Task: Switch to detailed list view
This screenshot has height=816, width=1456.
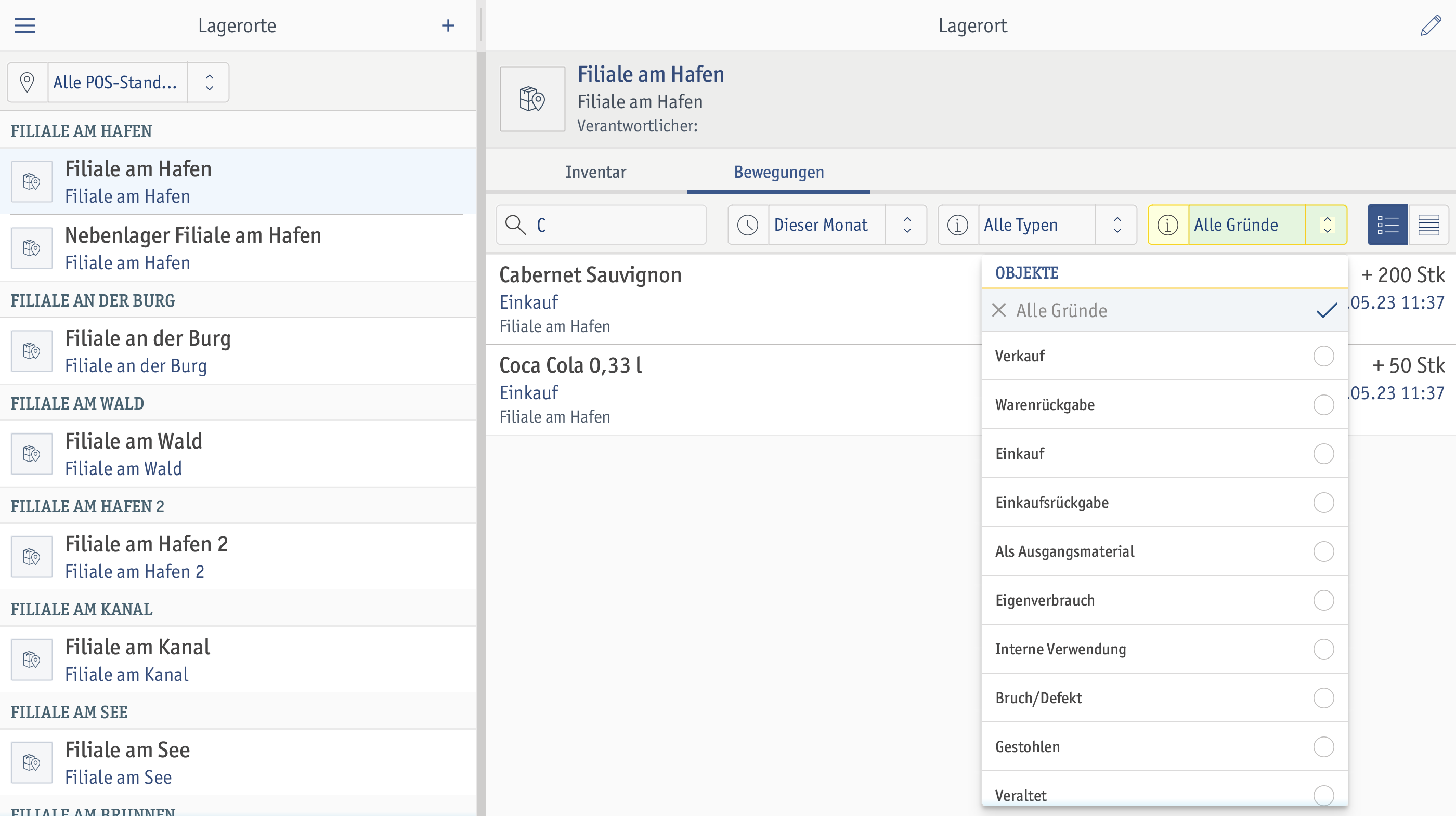Action: [x=1387, y=225]
